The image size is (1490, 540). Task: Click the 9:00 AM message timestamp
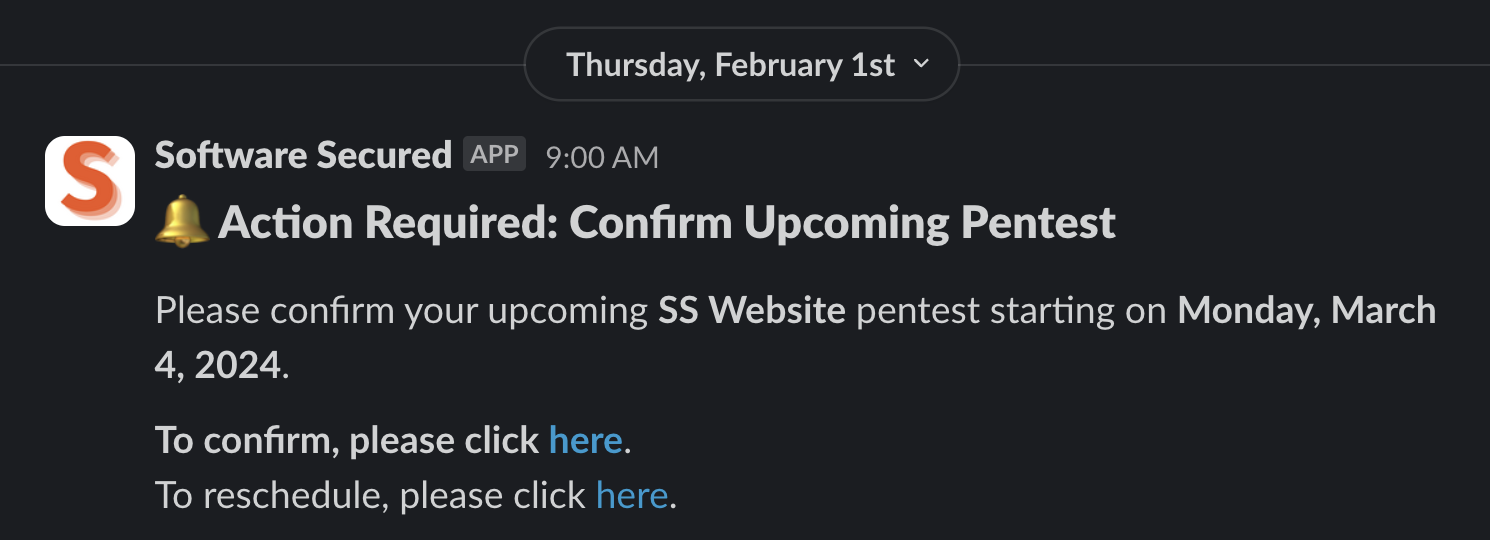click(x=602, y=157)
